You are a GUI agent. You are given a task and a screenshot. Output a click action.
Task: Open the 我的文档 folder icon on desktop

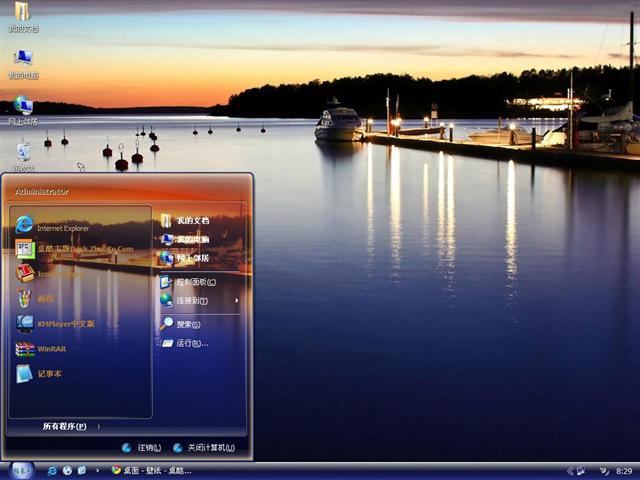click(x=22, y=13)
